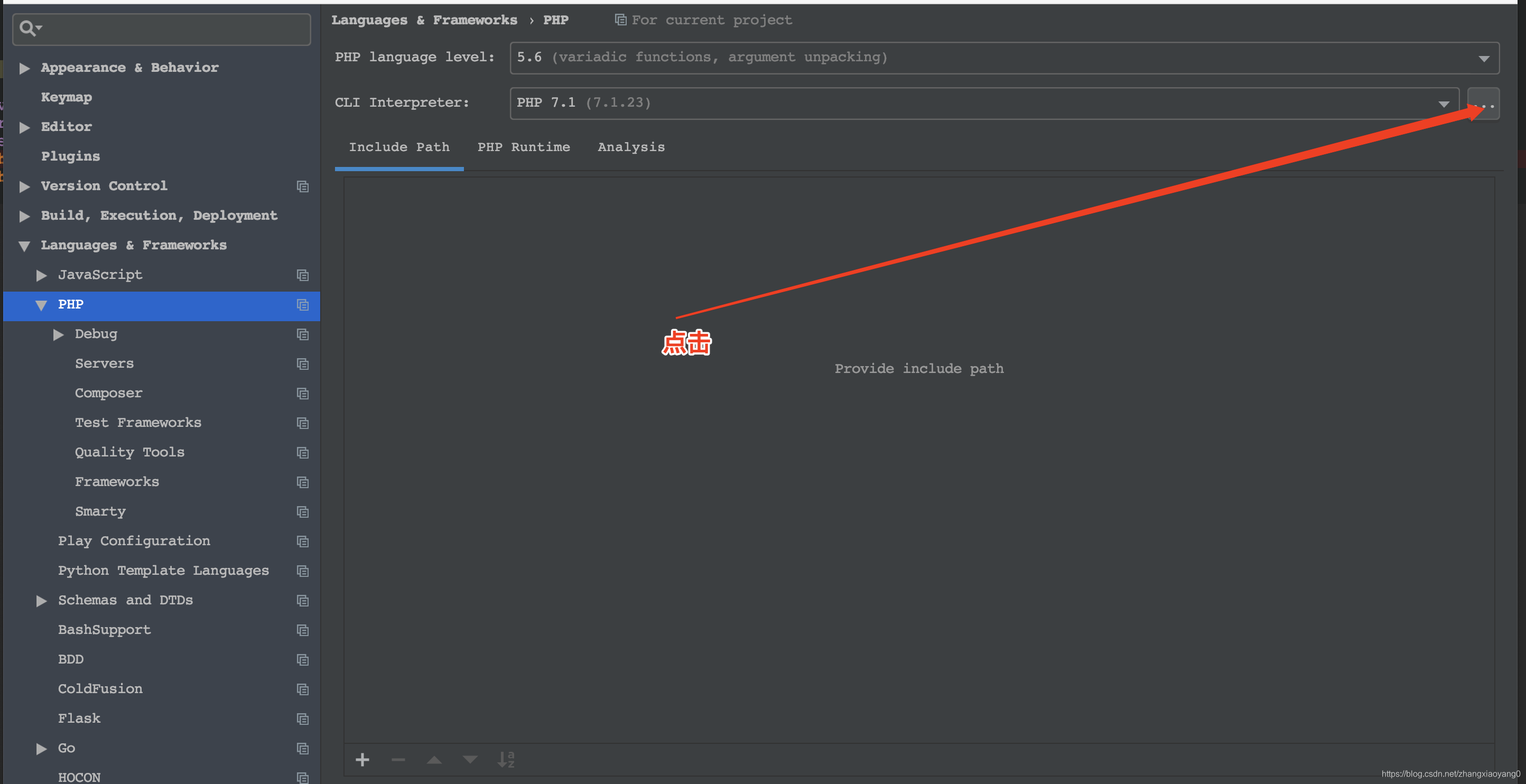Click the add include path plus icon
This screenshot has width=1526, height=784.
(362, 760)
